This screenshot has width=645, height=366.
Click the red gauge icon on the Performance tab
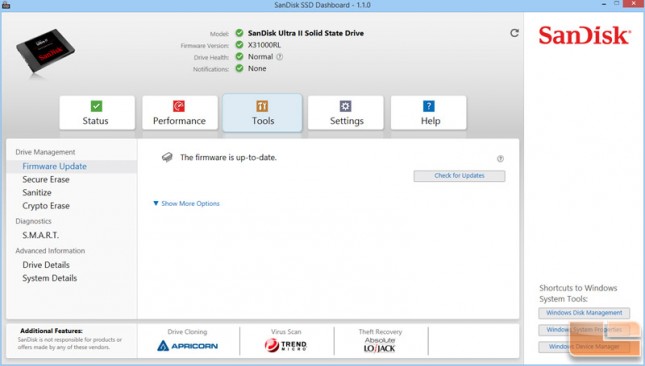pos(179,106)
